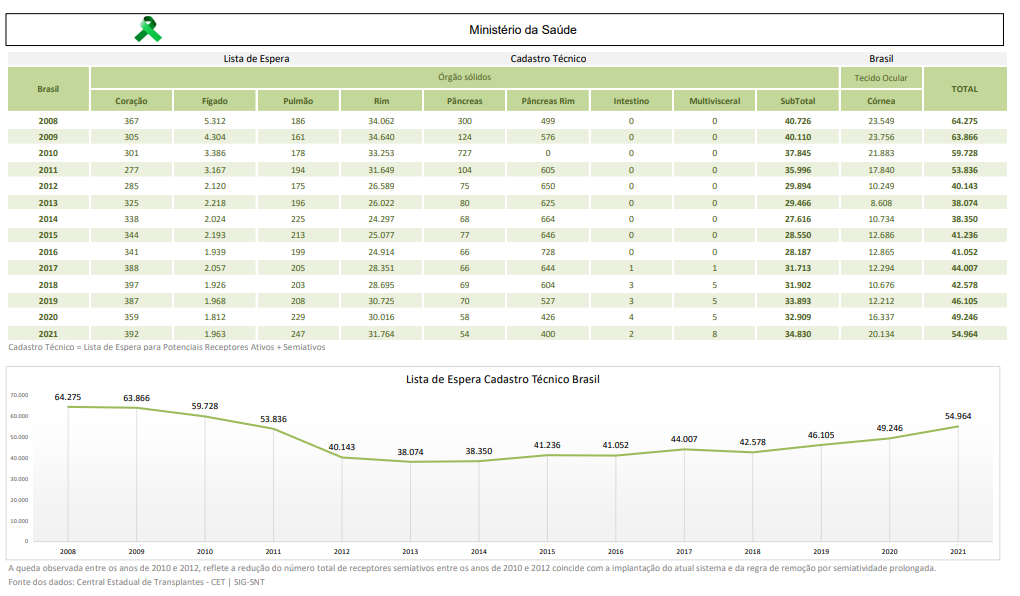
Task: Click the Intestino column header
Action: [631, 101]
